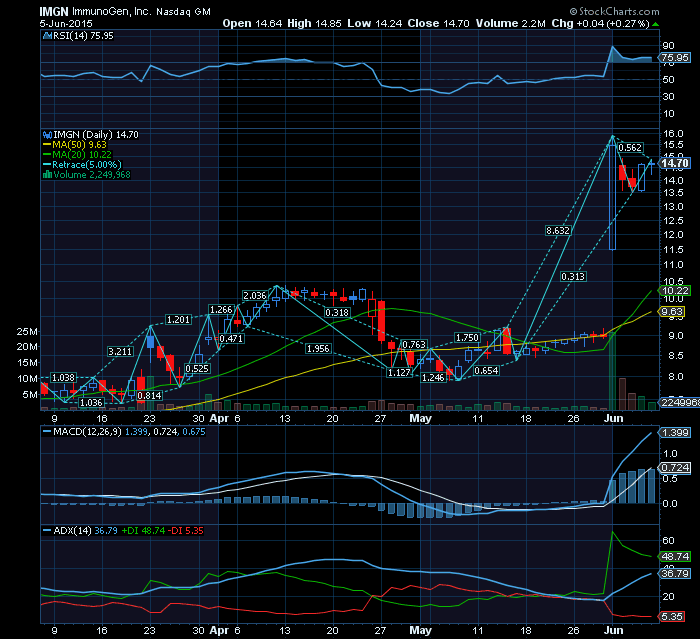Click the 14.70 price tag on right axis

(x=675, y=163)
